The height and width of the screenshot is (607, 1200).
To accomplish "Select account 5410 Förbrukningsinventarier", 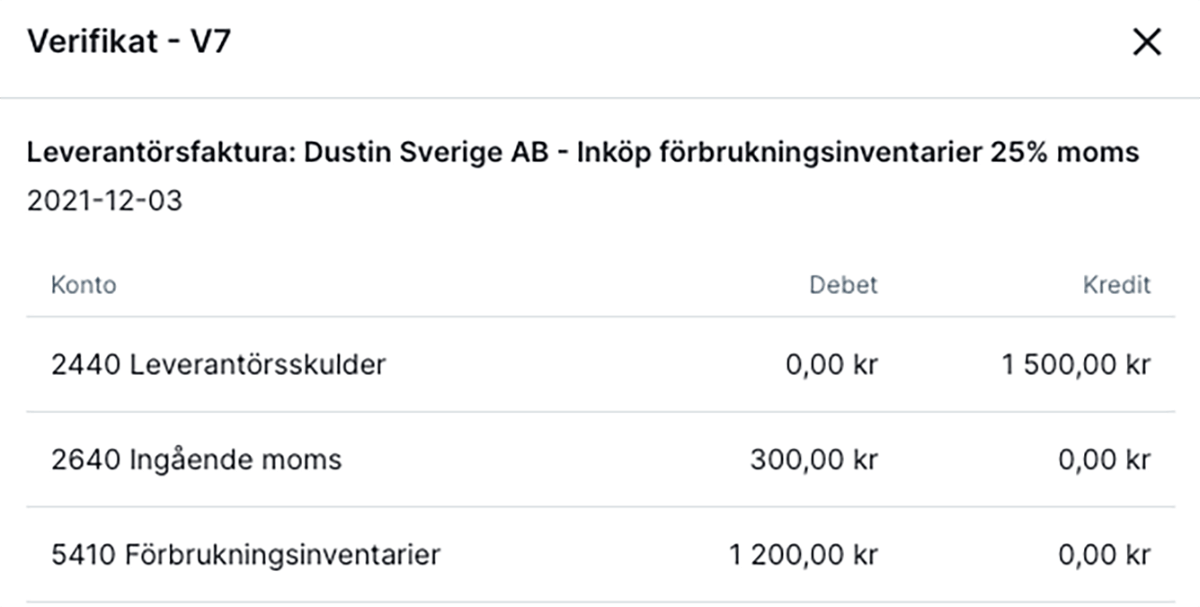I will 245,555.
